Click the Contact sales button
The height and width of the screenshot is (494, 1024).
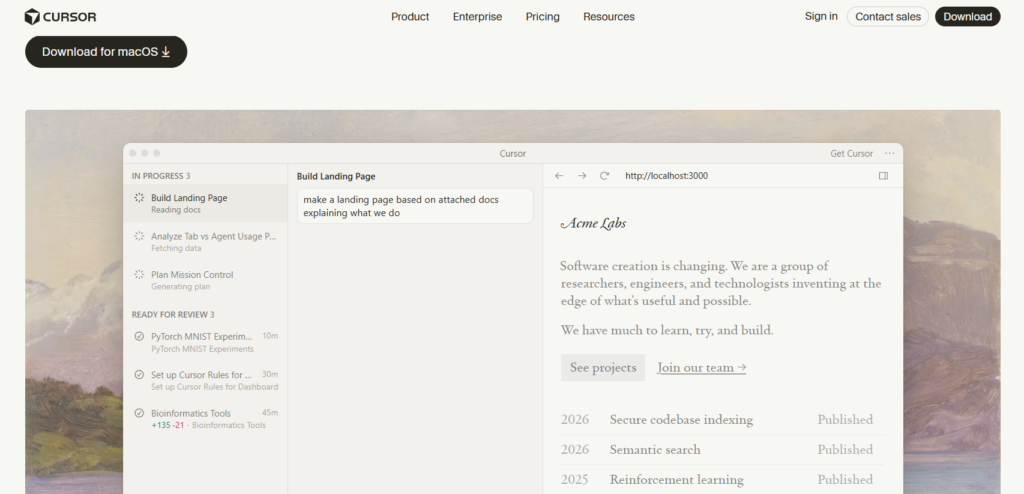click(x=888, y=17)
